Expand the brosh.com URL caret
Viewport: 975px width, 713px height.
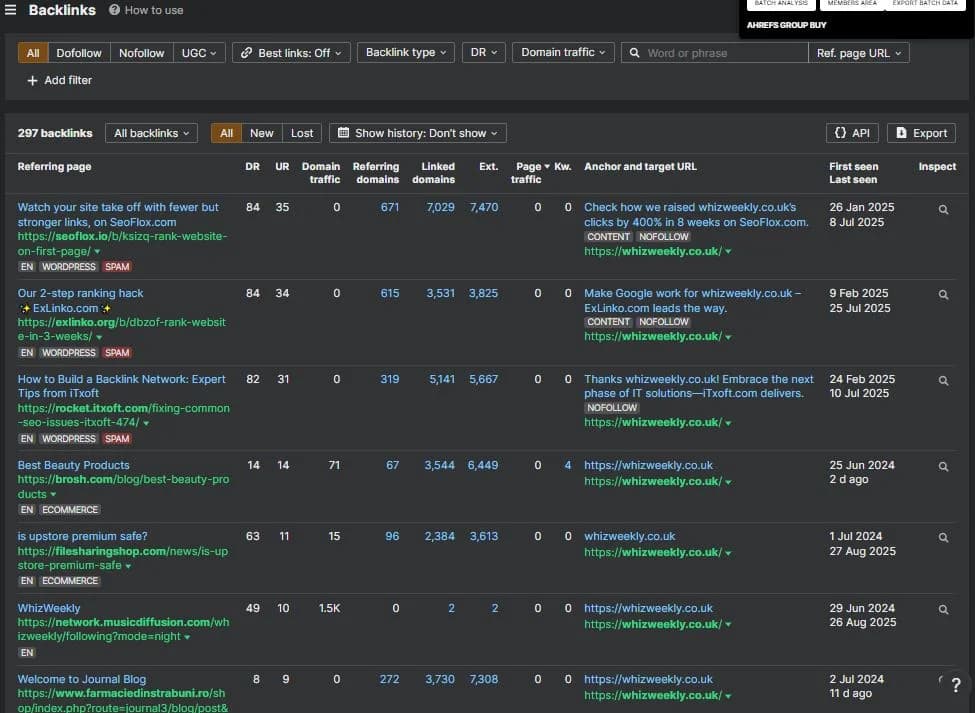53,495
